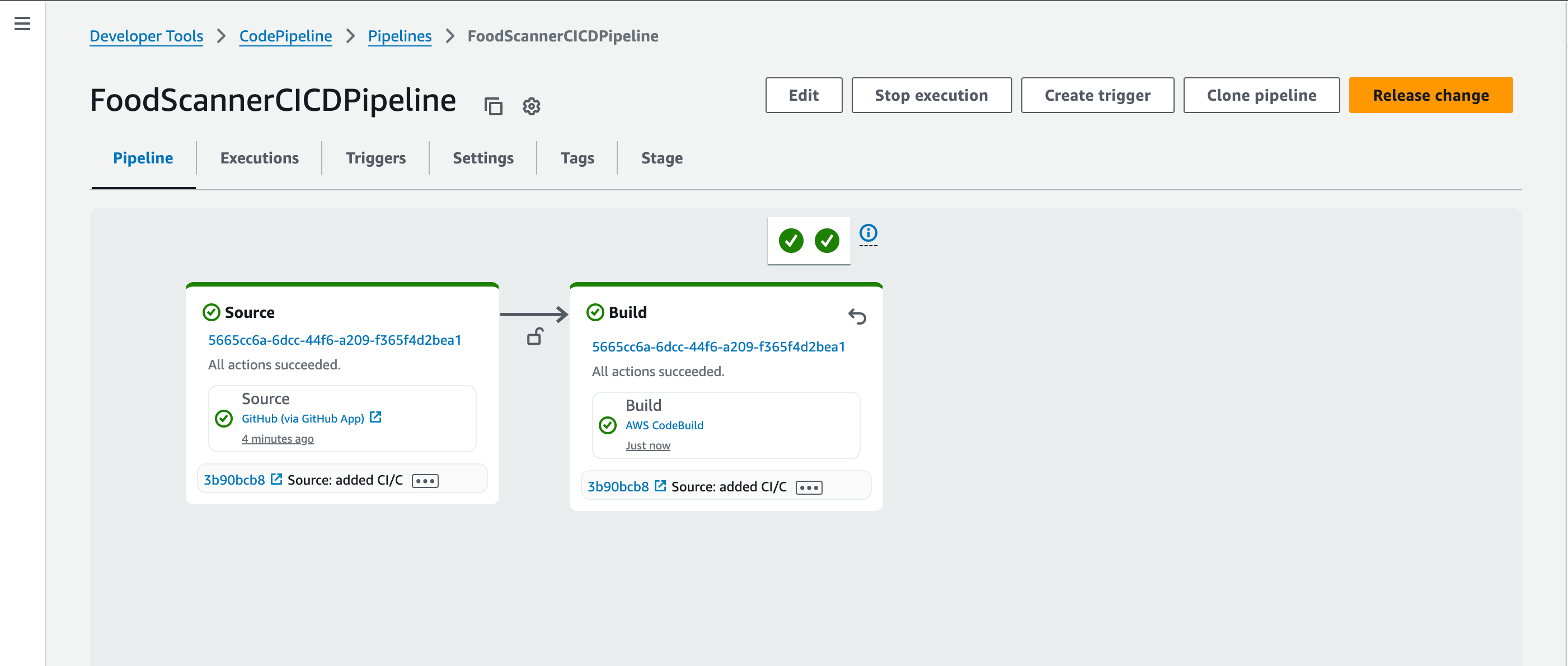Click Stop execution button
The width and height of the screenshot is (1568, 666).
click(x=931, y=96)
